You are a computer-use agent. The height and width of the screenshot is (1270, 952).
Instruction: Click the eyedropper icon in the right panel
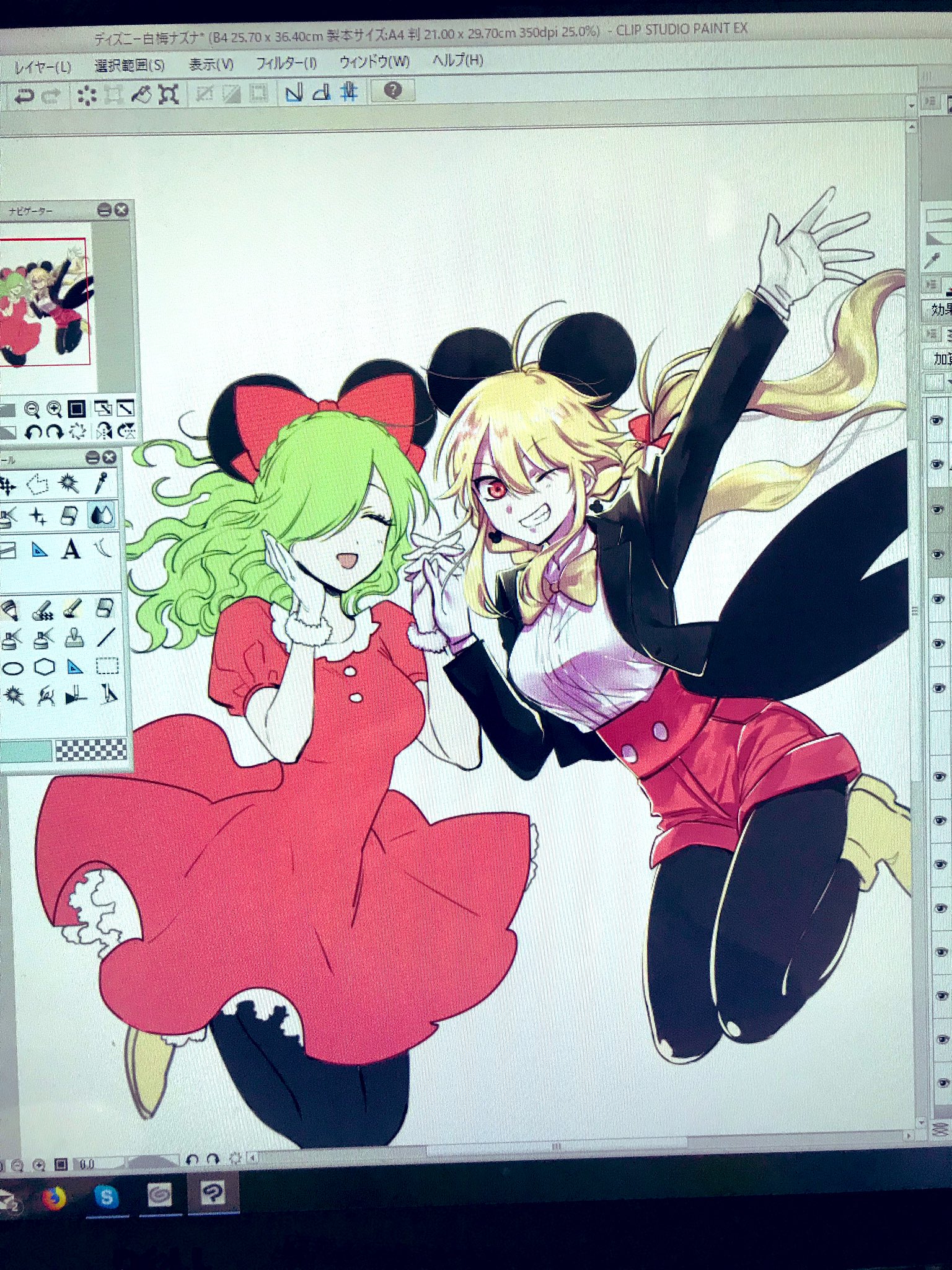(x=933, y=261)
